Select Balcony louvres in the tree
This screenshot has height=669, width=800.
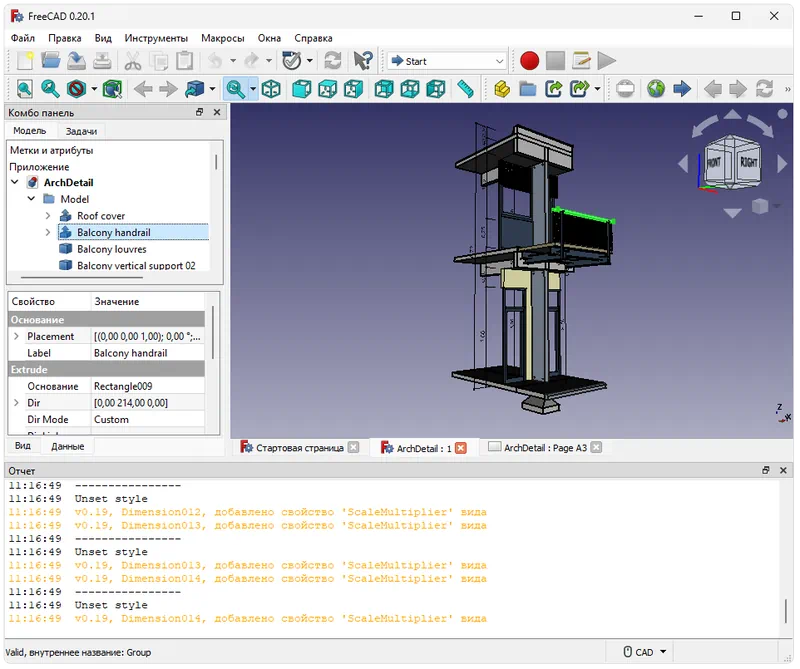point(112,249)
